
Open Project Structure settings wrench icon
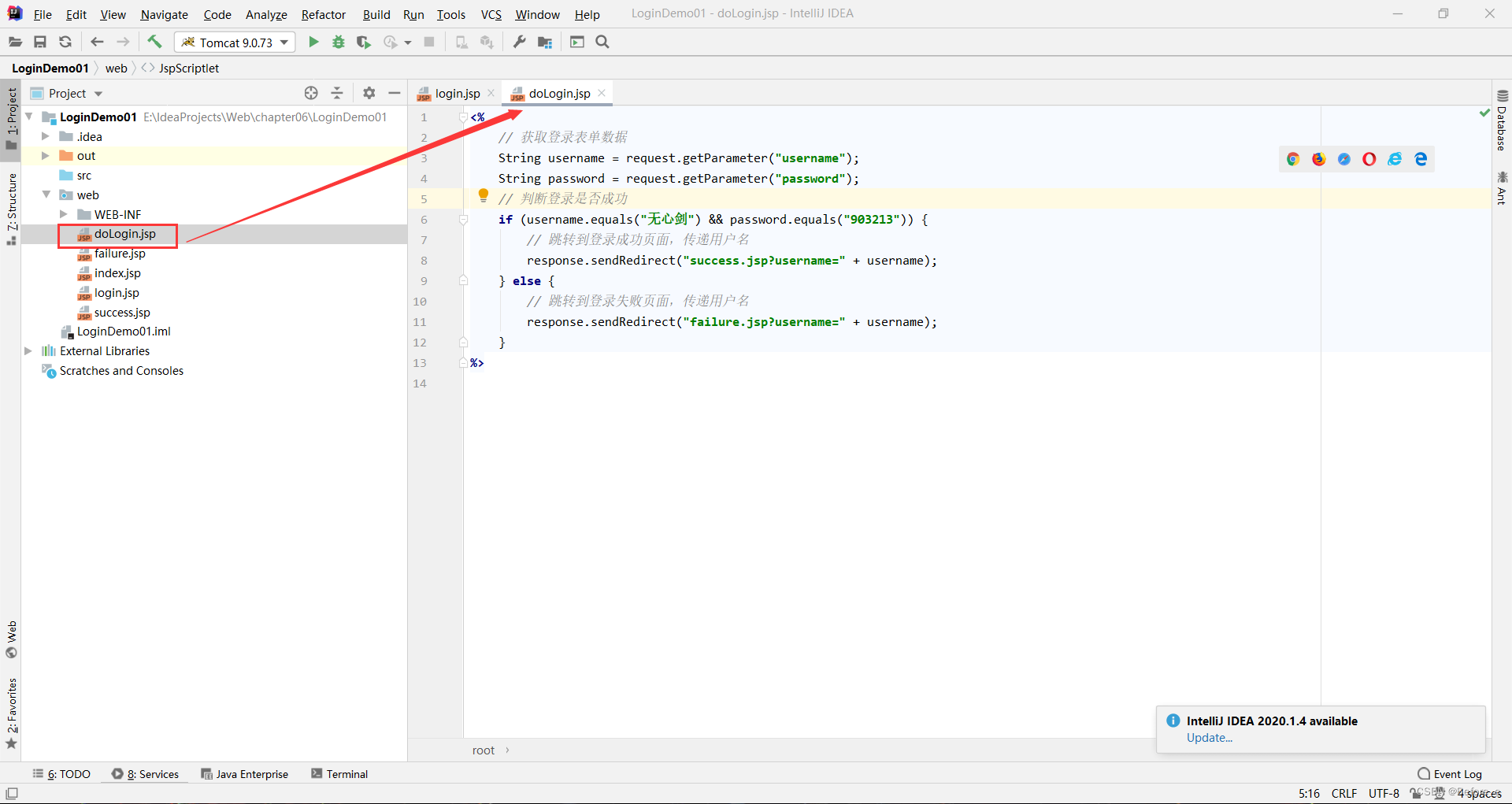(x=519, y=42)
